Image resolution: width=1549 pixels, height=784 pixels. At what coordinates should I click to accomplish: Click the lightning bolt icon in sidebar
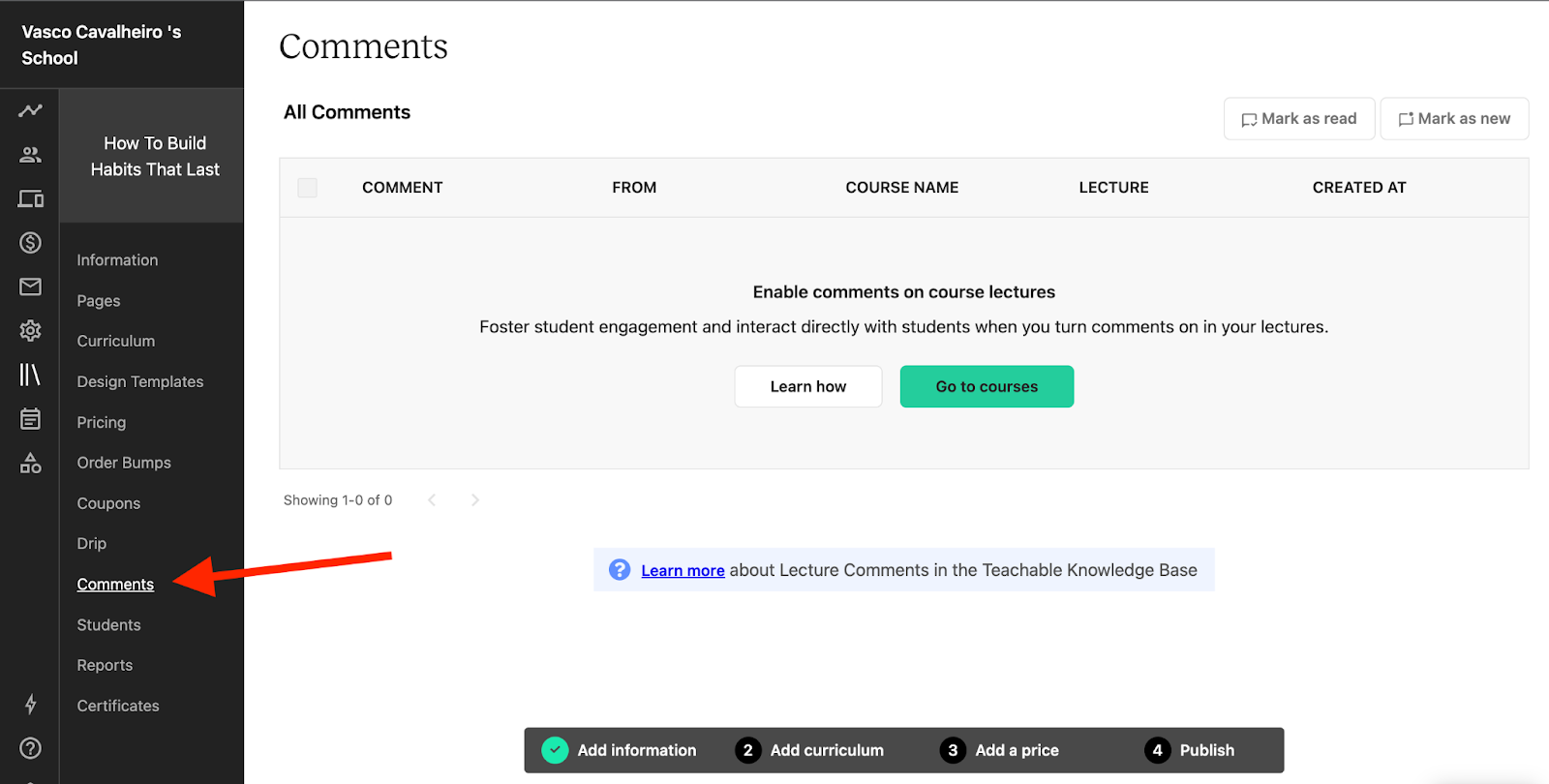point(30,704)
